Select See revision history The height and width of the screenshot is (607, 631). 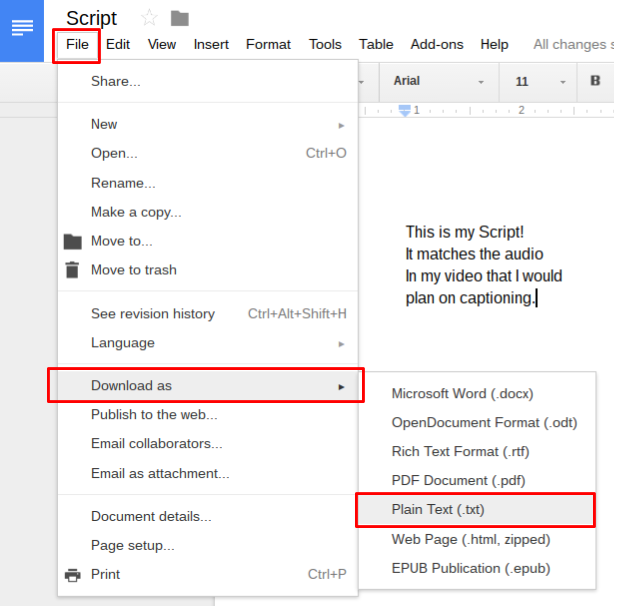point(208,314)
